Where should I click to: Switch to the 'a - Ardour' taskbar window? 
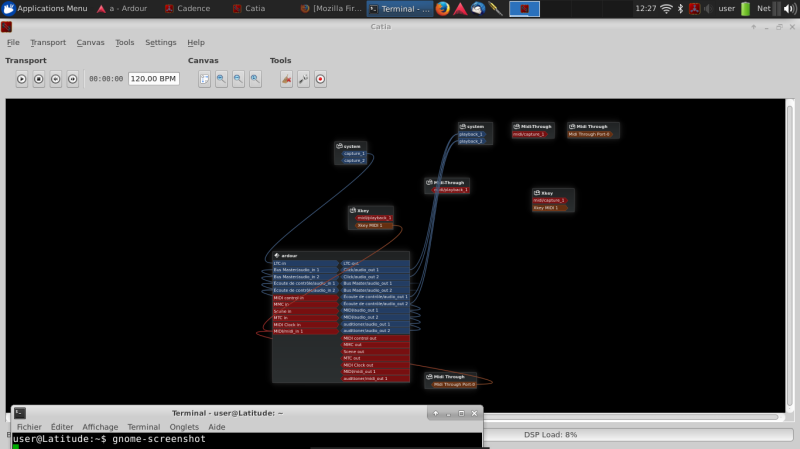coord(122,9)
